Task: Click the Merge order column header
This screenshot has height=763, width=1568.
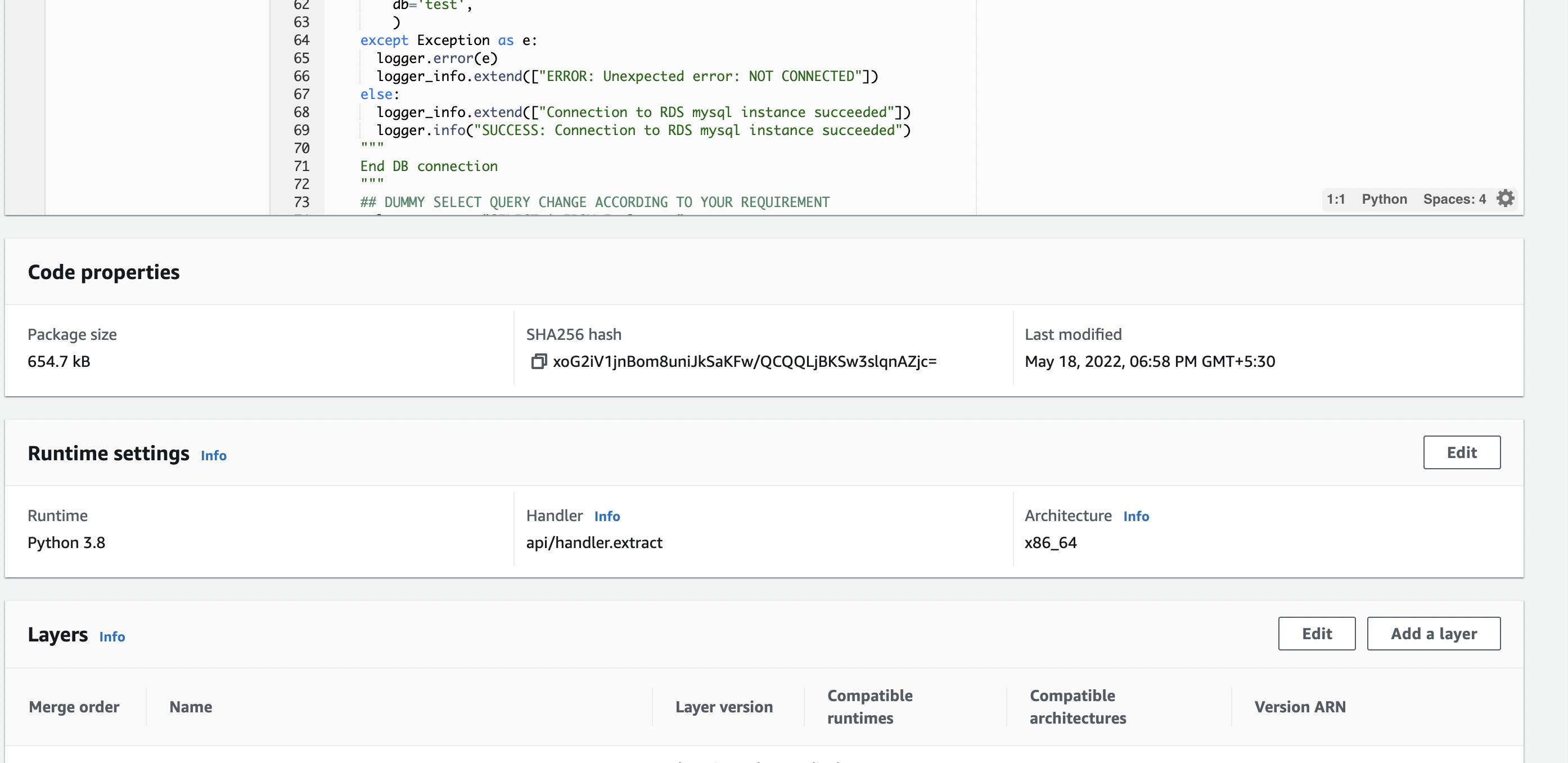Action: click(74, 706)
